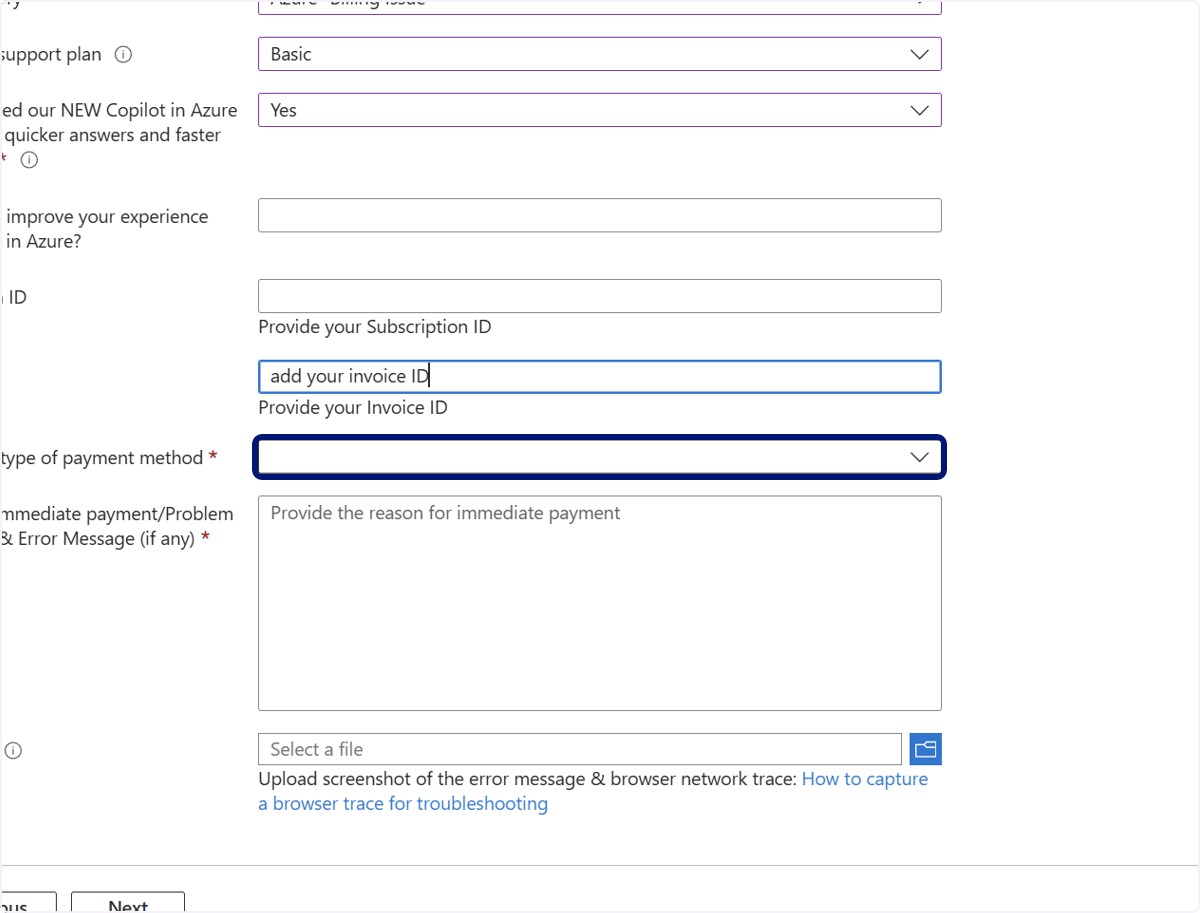Image resolution: width=1200 pixels, height=913 pixels.
Task: Click the Invoice ID input field
Action: [x=599, y=376]
